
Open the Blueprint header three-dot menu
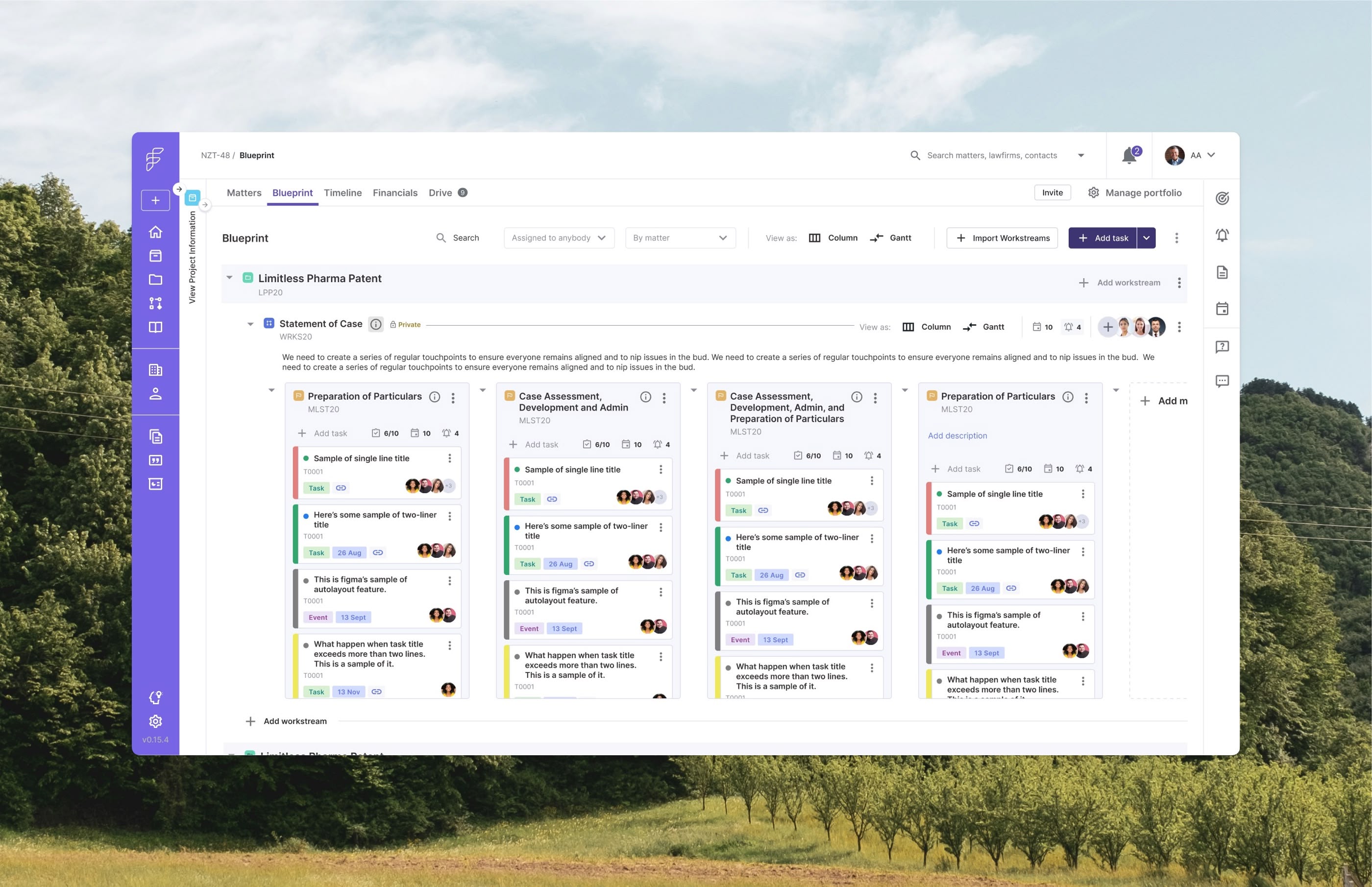[1176, 238]
